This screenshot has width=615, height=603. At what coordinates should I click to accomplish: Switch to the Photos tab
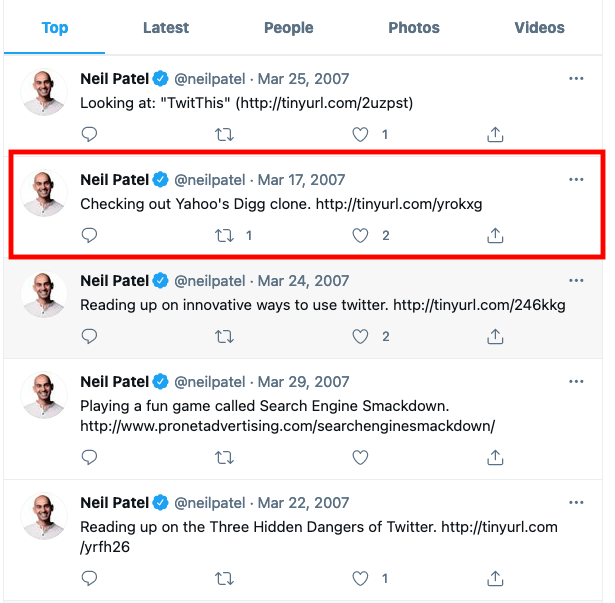tap(414, 28)
